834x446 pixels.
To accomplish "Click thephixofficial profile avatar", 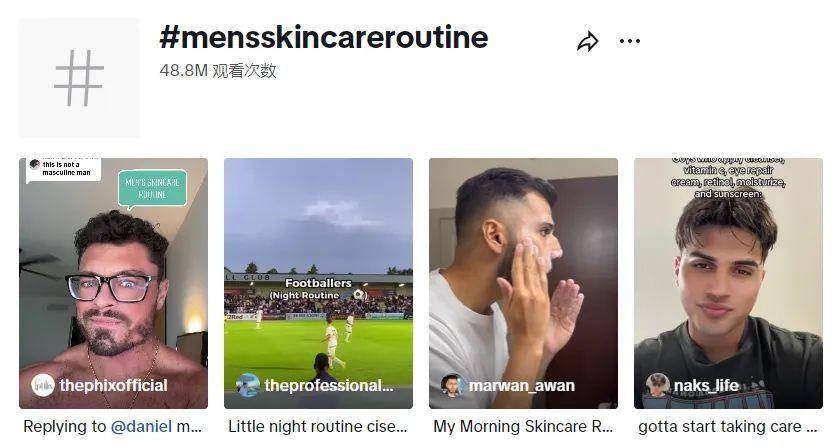I will [43, 385].
